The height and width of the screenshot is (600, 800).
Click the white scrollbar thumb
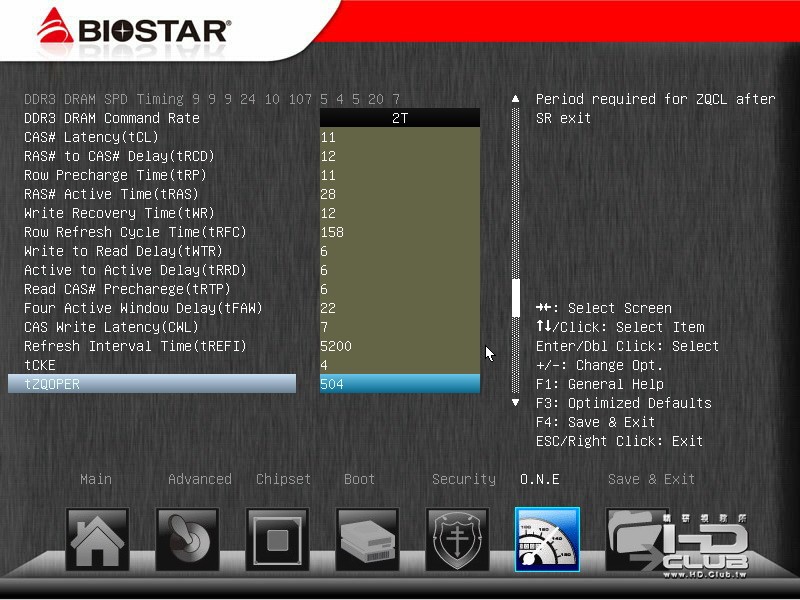tap(516, 298)
